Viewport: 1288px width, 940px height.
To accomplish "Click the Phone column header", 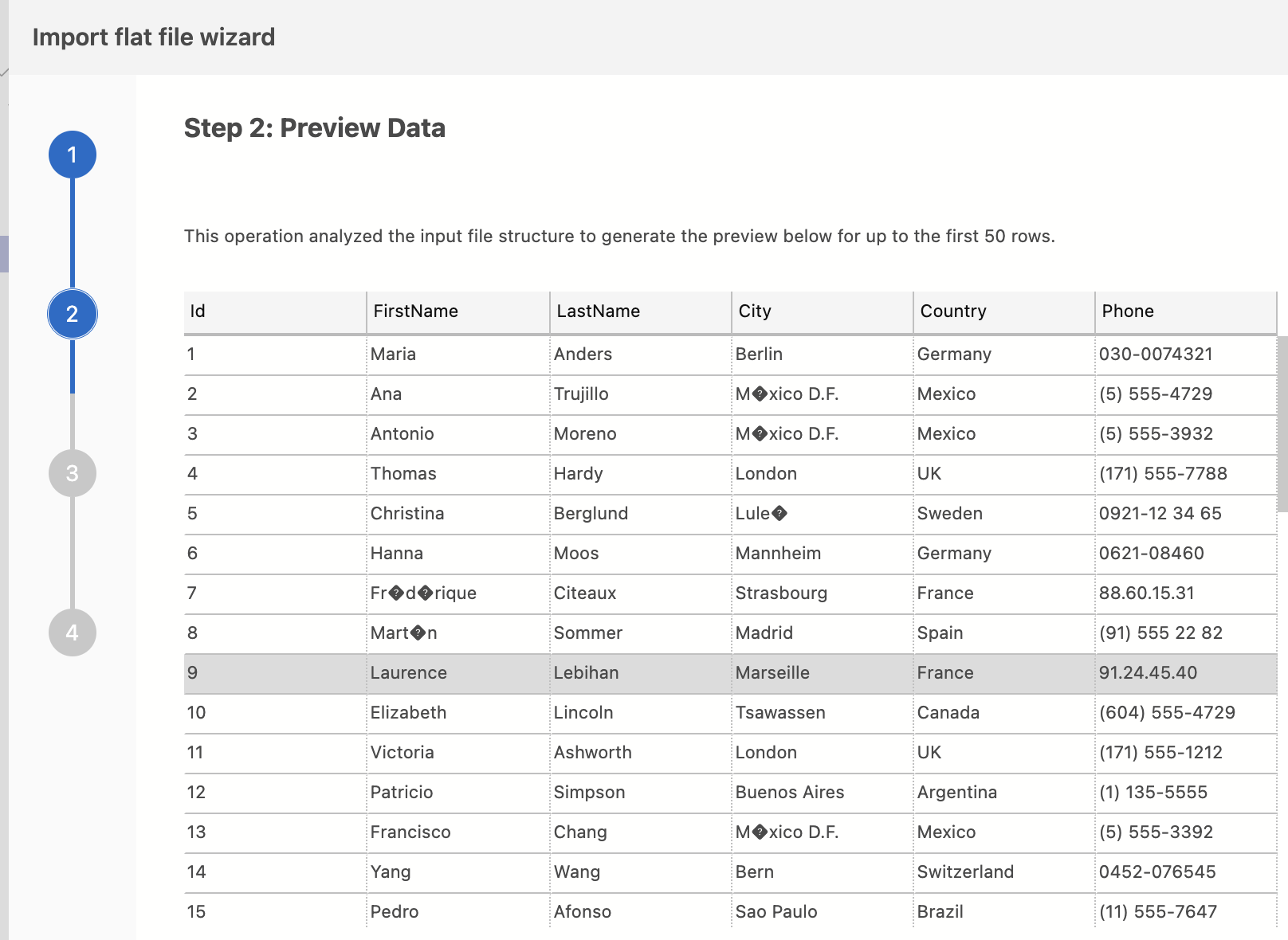I will tap(1186, 311).
